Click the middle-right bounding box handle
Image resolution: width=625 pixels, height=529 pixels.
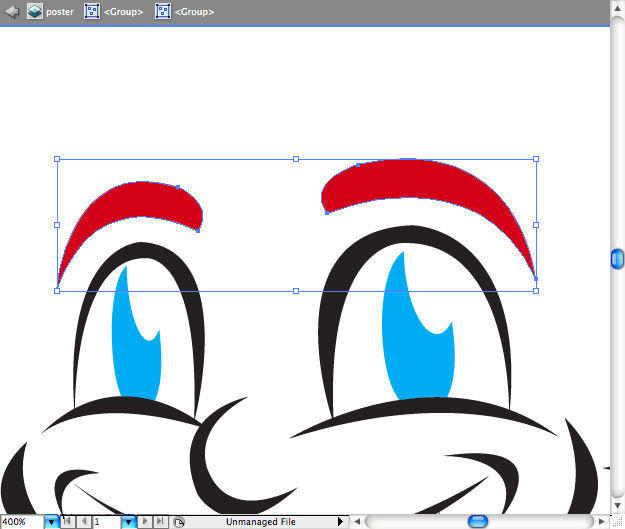tap(536, 225)
